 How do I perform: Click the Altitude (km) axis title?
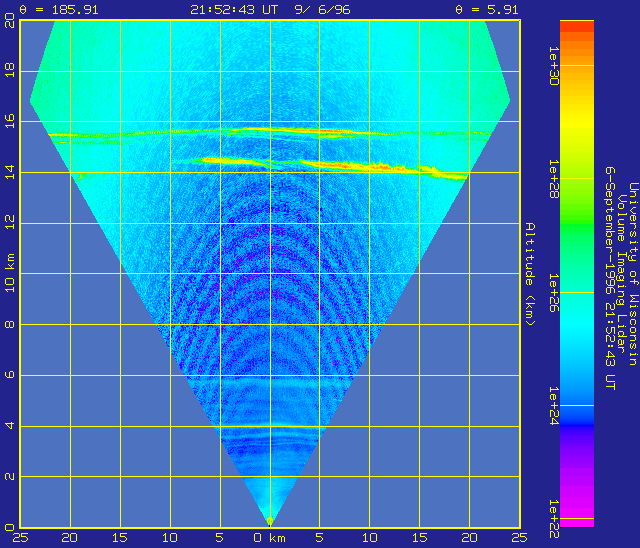coord(530,274)
